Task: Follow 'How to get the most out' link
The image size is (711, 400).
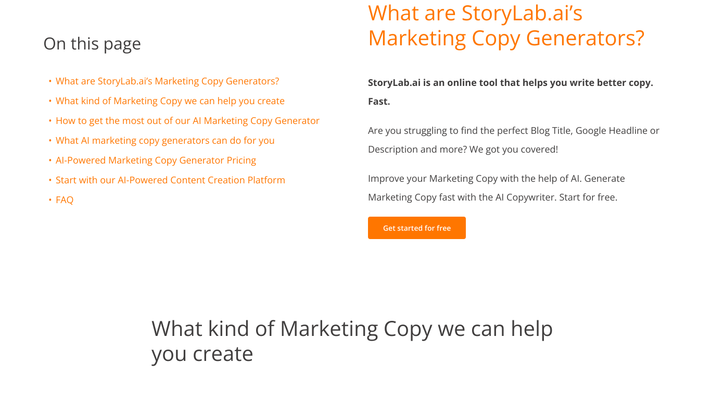Action: tap(187, 121)
